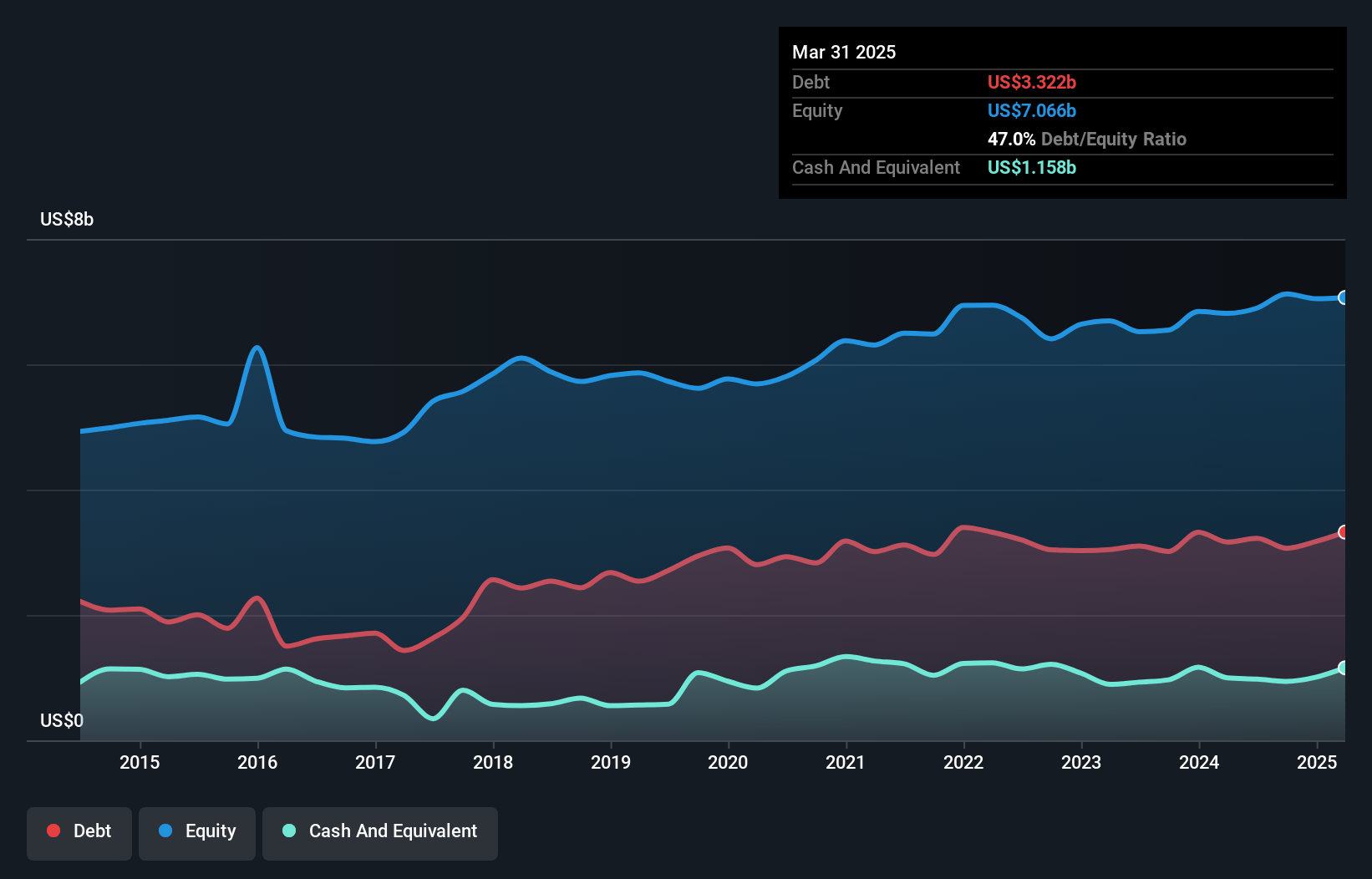Click the US$8b y-axis label
Viewport: 1372px width, 879px height.
[67, 219]
